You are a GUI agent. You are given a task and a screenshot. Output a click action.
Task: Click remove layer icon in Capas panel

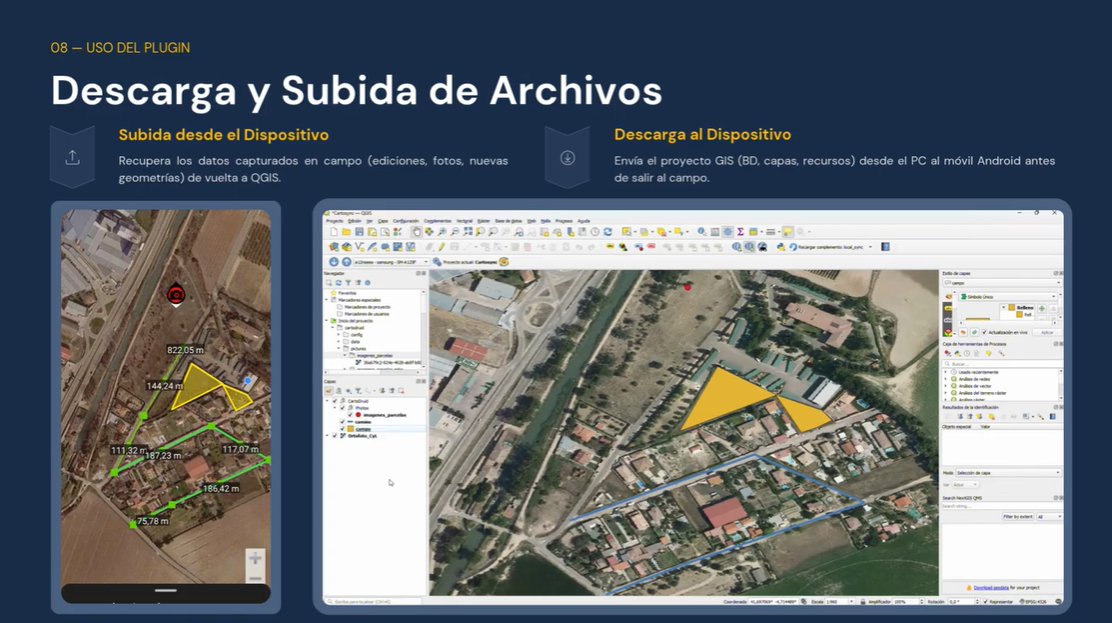(x=401, y=391)
